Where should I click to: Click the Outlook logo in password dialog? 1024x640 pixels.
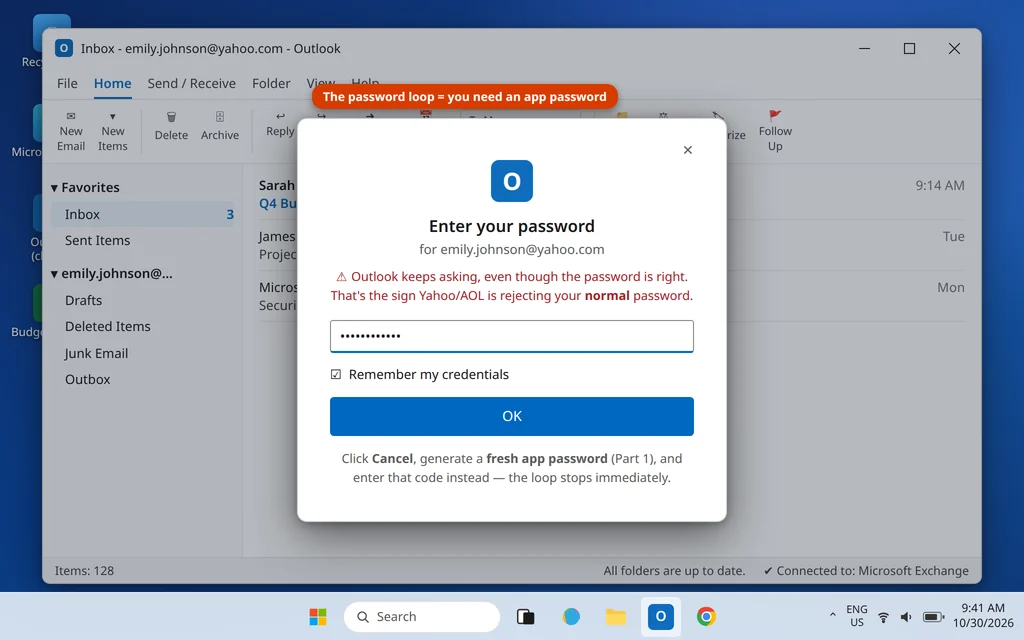point(511,181)
